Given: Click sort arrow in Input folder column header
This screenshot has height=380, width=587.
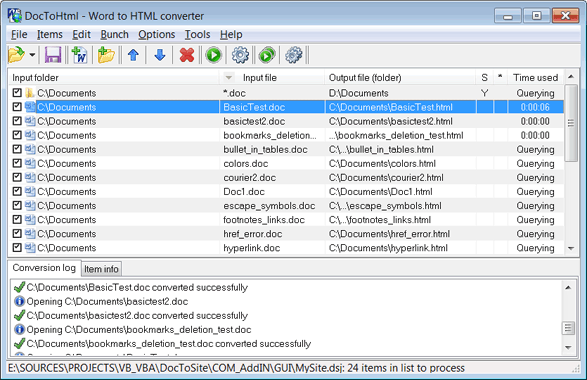Looking at the screenshot, I should [x=228, y=77].
